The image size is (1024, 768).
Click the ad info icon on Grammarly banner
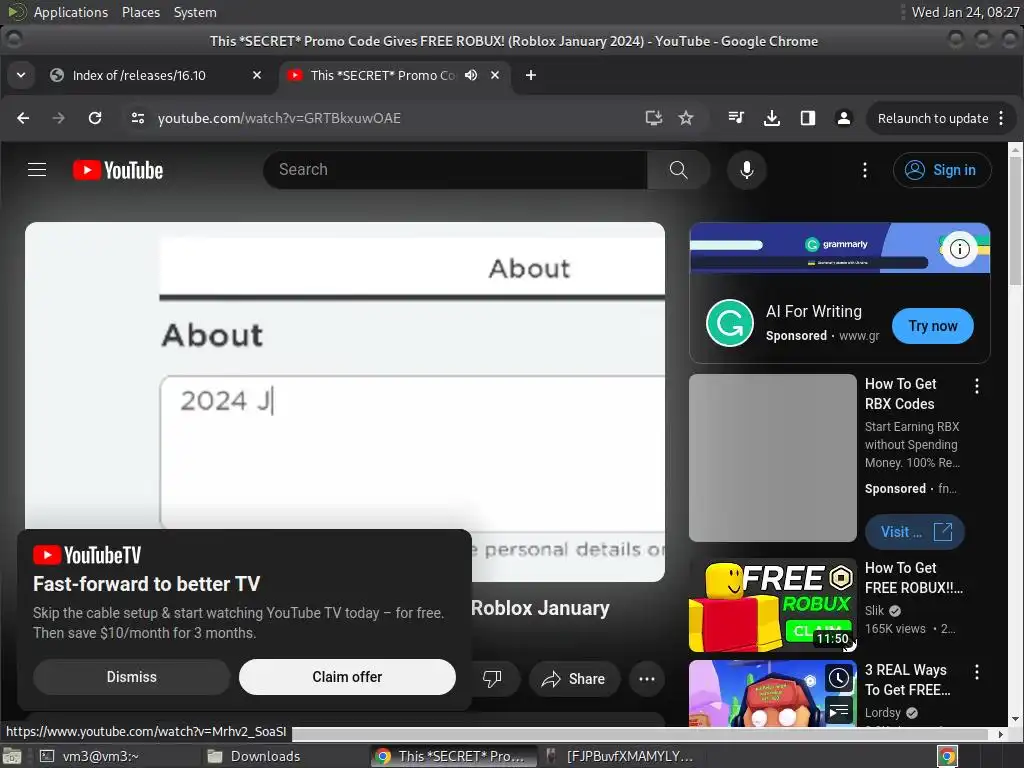click(959, 249)
